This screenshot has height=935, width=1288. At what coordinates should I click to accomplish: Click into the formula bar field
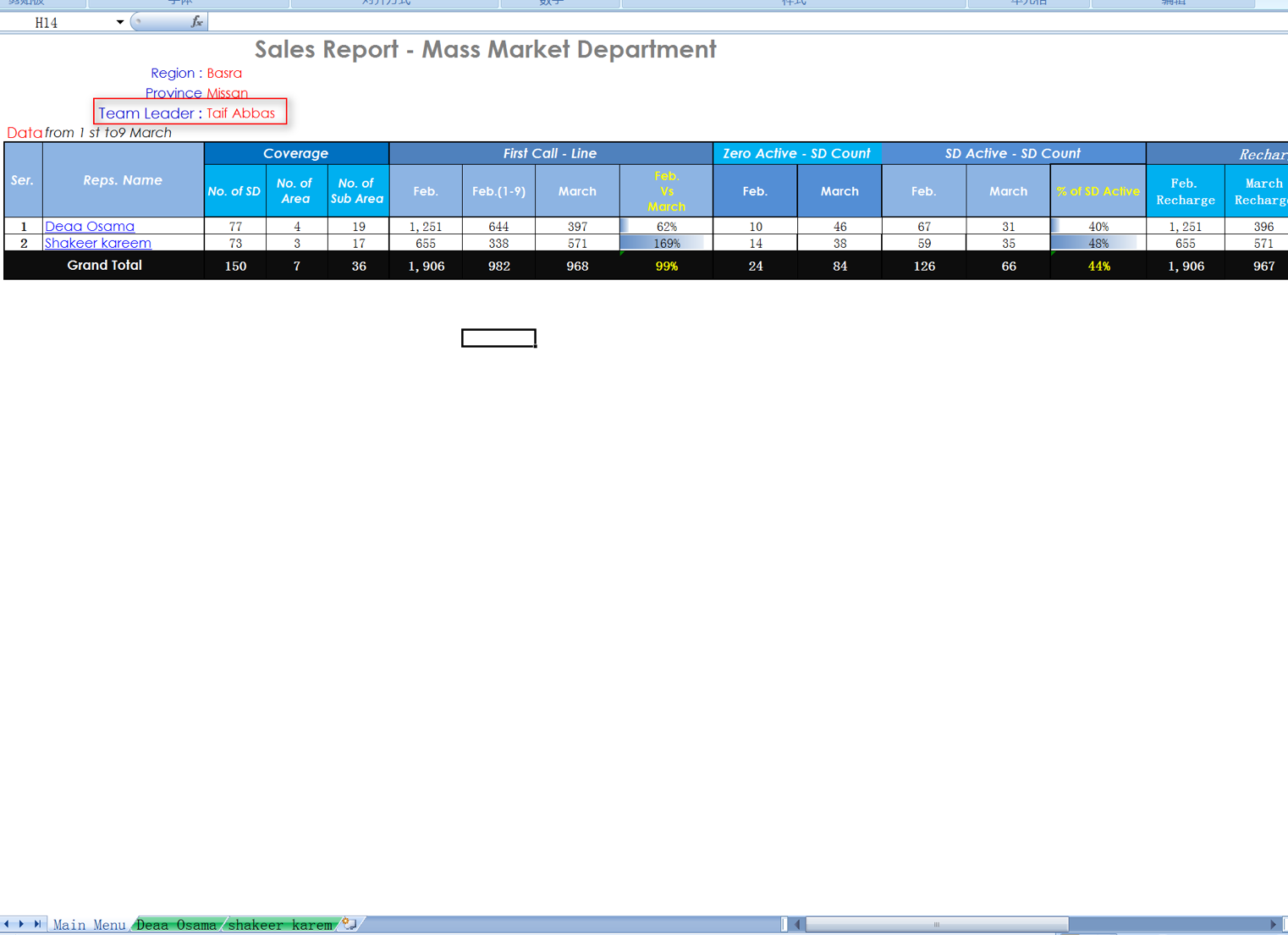[745, 22]
